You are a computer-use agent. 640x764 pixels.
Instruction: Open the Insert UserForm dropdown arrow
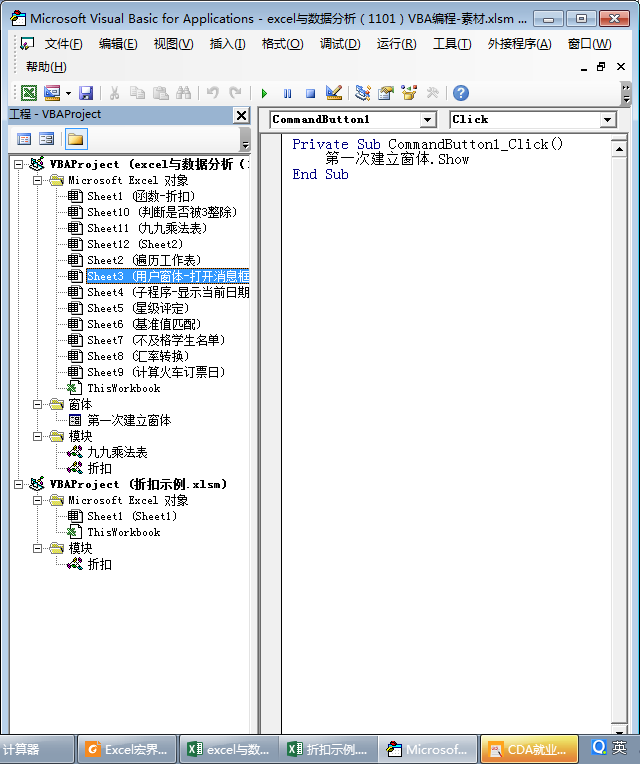pos(68,93)
